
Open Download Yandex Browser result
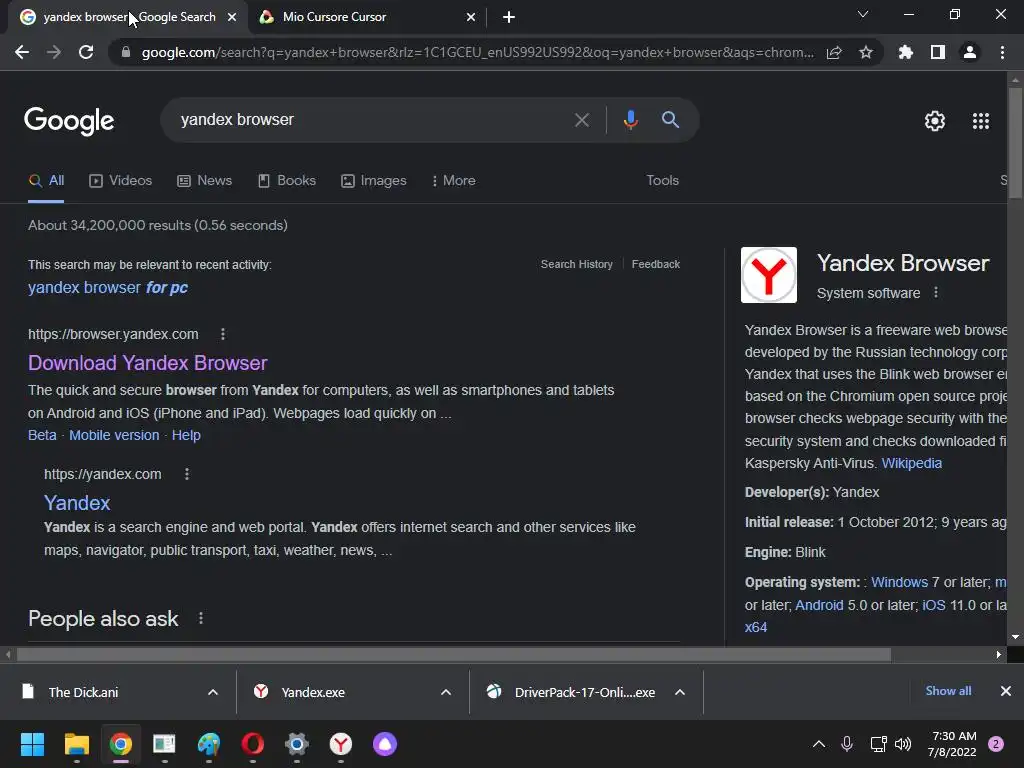click(x=148, y=363)
